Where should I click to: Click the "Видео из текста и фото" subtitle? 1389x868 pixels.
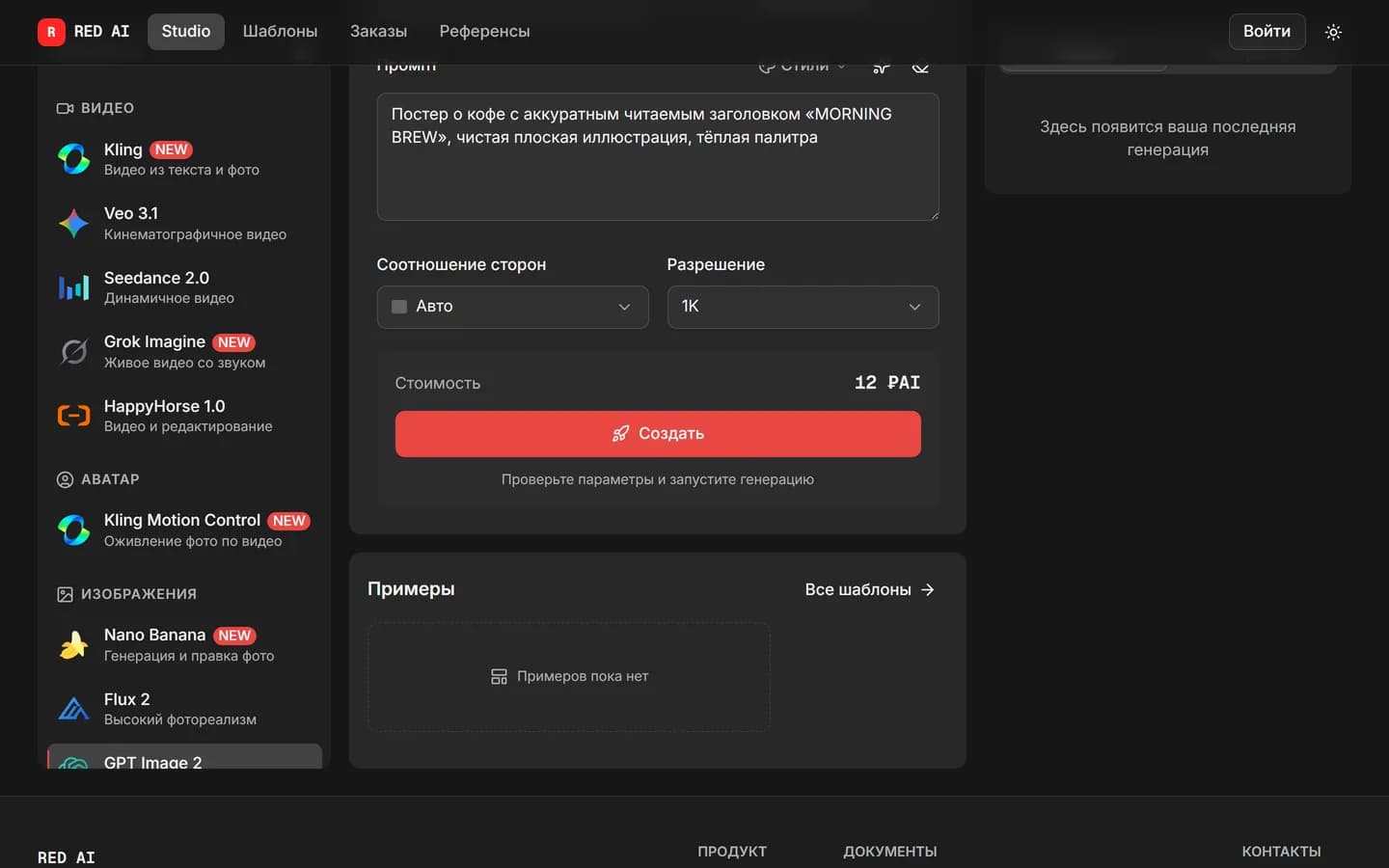tap(181, 170)
